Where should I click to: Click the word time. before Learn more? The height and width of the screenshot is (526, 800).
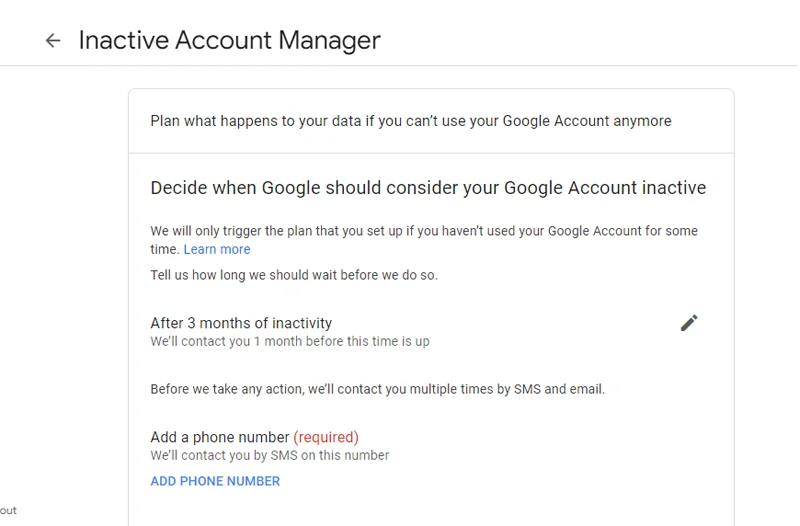click(x=165, y=249)
